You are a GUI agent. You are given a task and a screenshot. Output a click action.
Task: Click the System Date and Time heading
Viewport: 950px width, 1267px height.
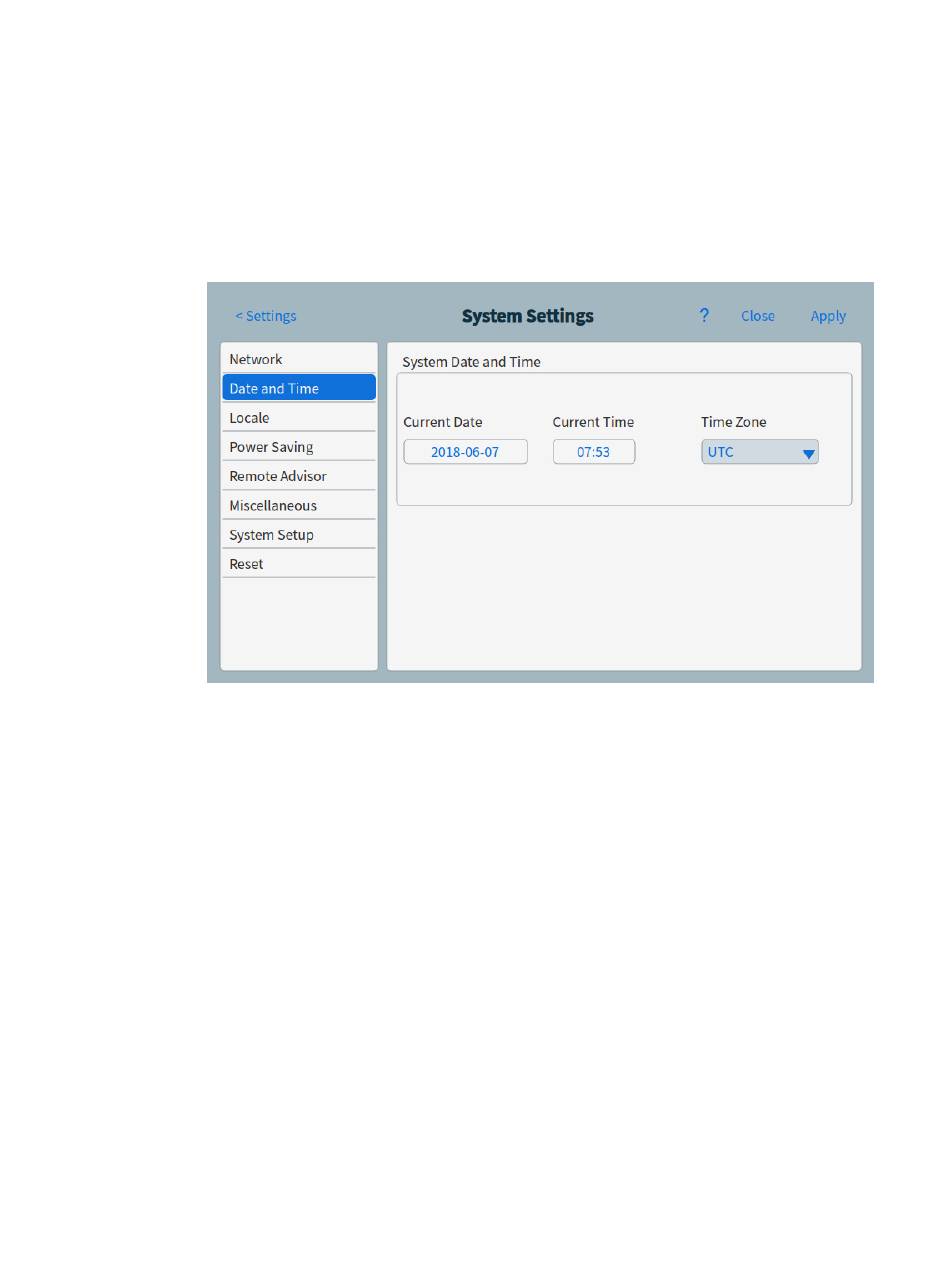471,361
